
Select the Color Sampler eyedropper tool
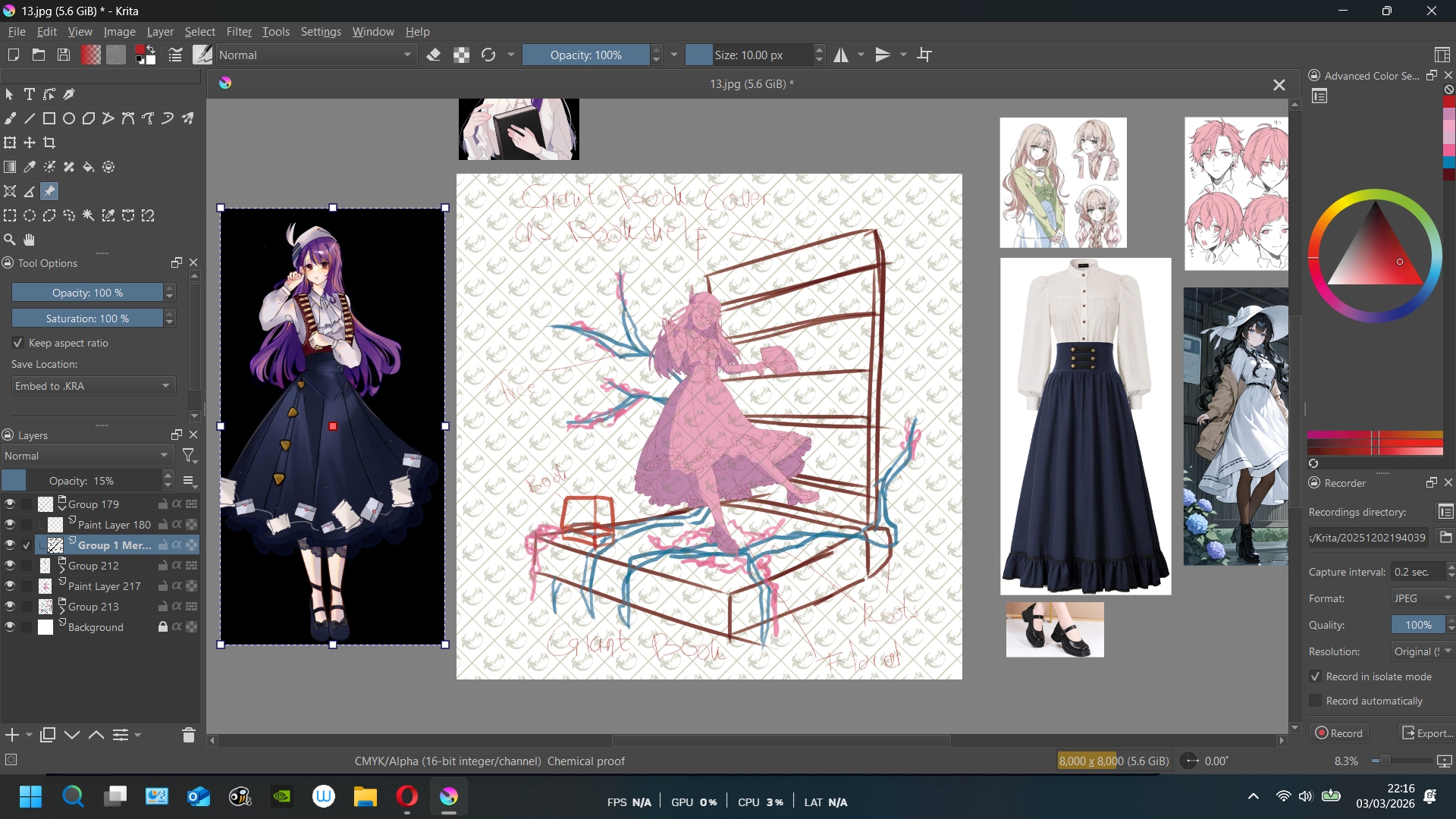tap(30, 167)
